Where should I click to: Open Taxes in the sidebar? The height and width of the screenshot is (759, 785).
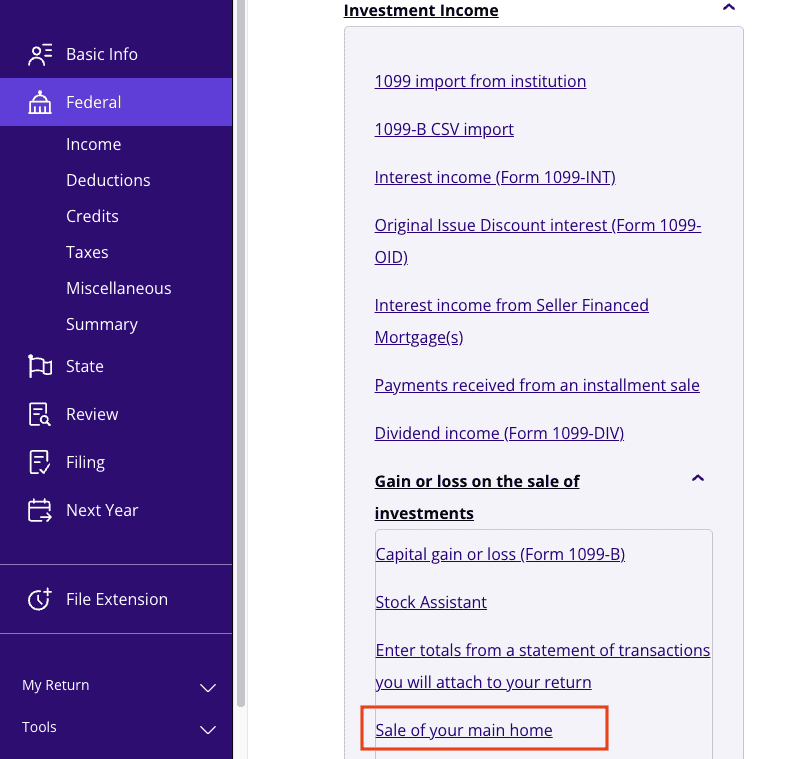[87, 252]
